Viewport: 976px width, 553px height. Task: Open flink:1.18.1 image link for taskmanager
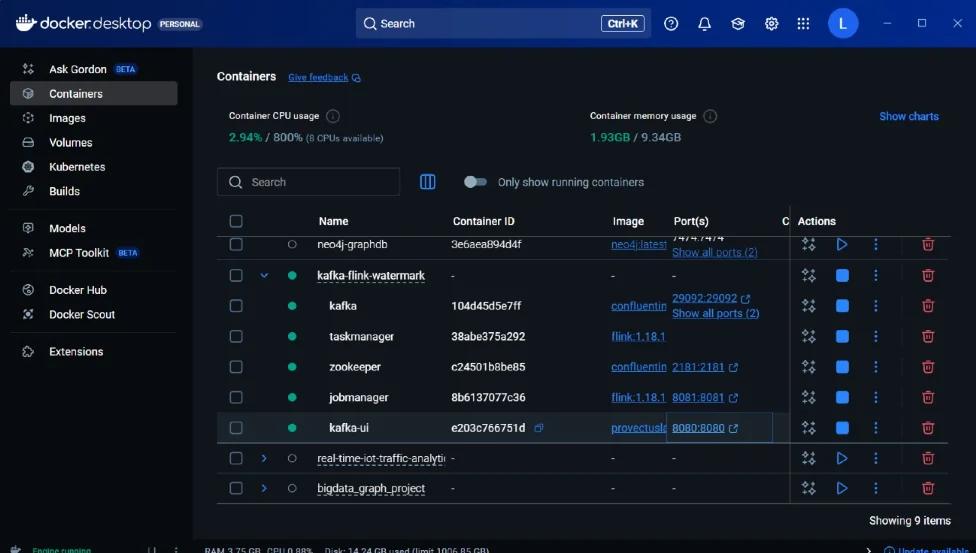[x=638, y=336]
